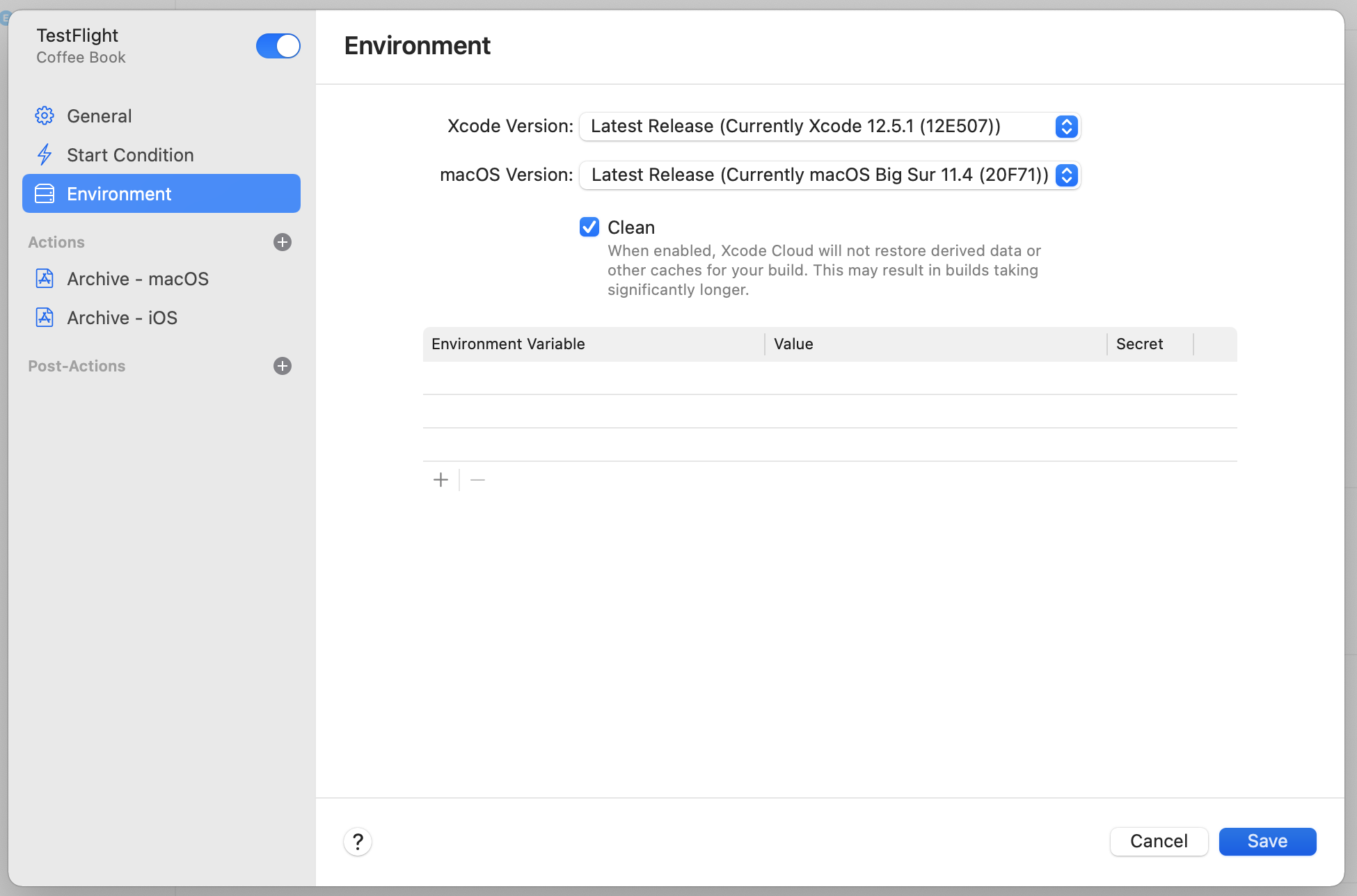The width and height of the screenshot is (1357, 896).
Task: Click the Archive - macOS document icon
Action: (x=45, y=278)
